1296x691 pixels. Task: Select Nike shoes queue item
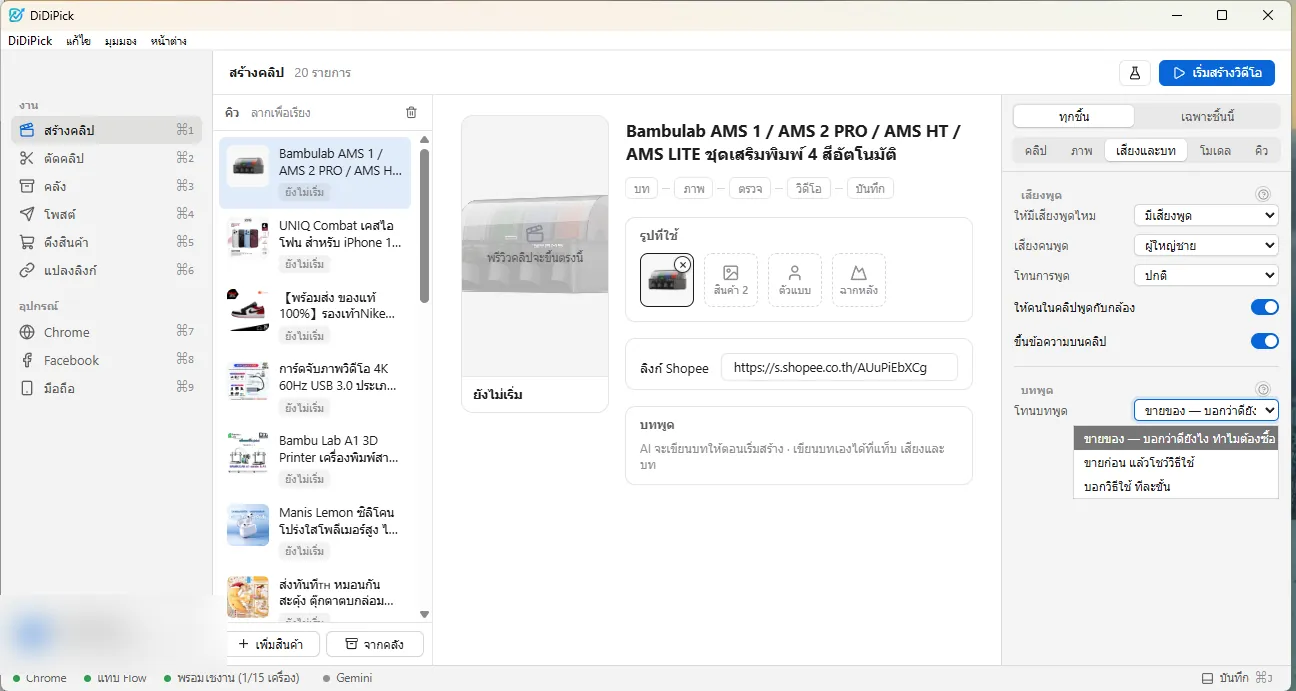(315, 316)
